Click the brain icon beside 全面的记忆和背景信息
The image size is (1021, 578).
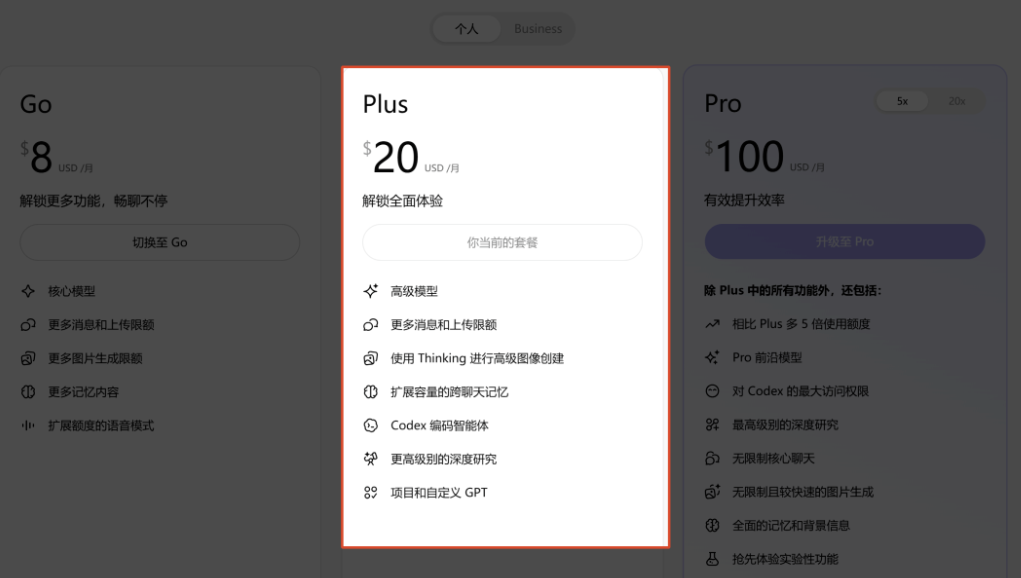coord(712,525)
